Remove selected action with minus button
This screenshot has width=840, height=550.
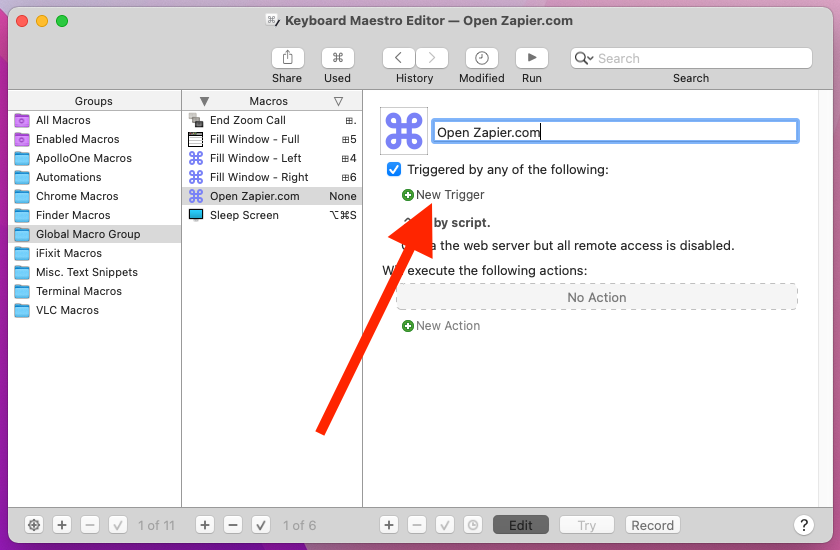pos(417,525)
